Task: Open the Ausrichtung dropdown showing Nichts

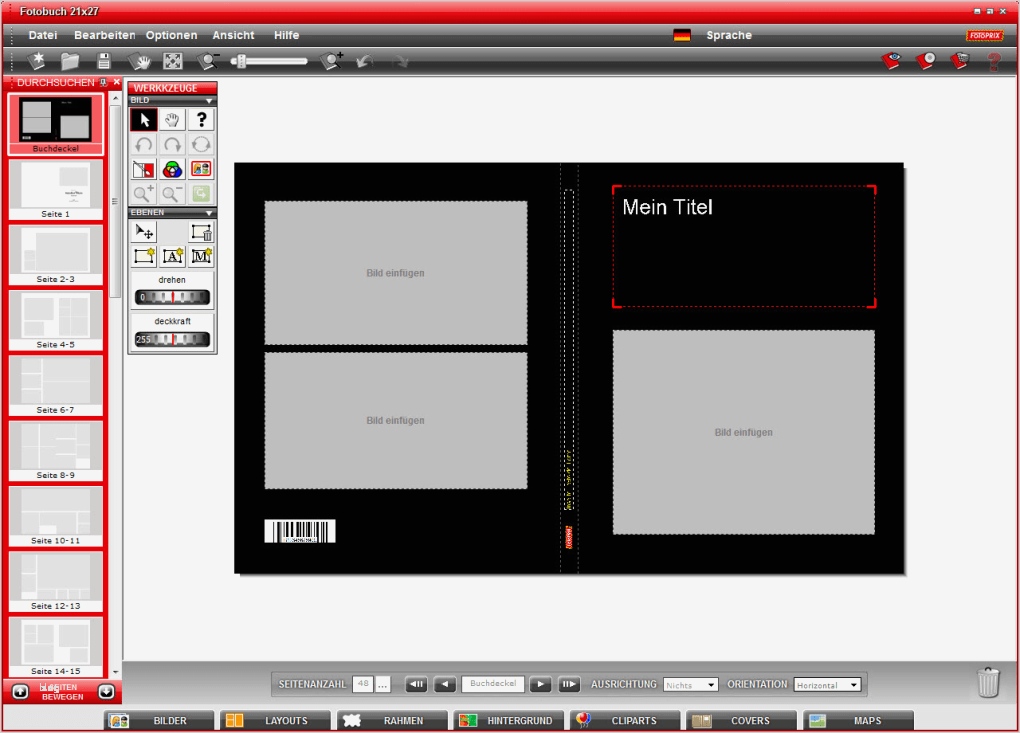Action: coord(690,685)
